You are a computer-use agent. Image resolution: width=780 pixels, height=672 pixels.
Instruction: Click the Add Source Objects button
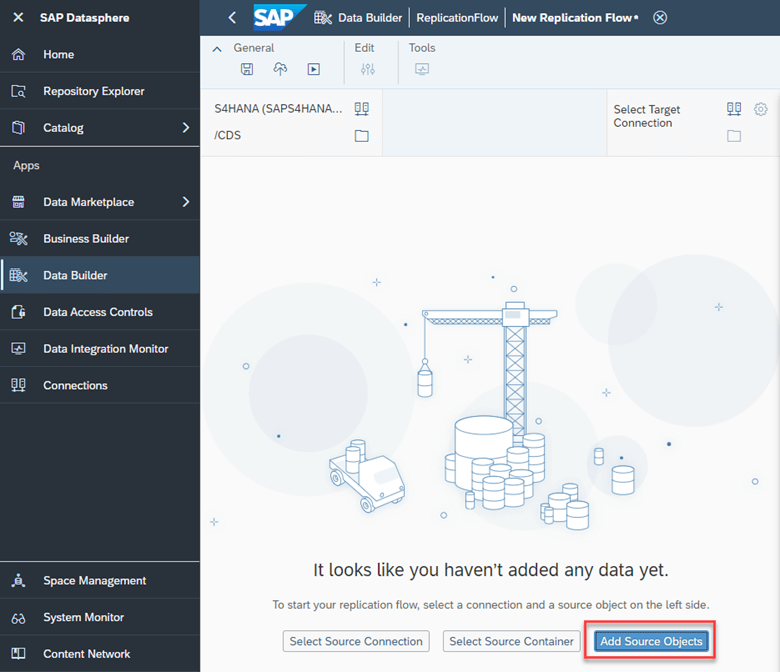[x=651, y=641]
